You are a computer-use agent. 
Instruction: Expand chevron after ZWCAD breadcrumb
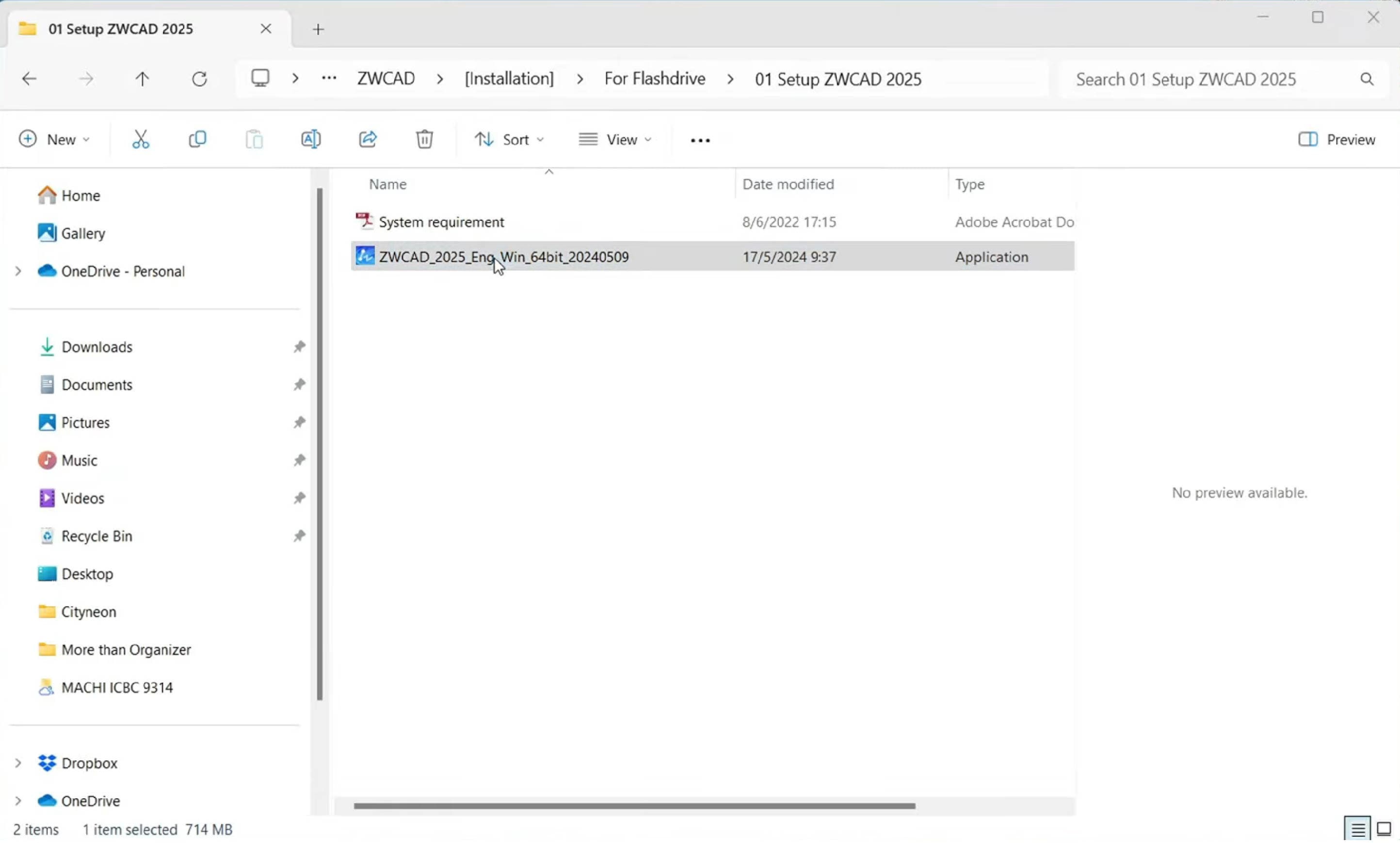click(440, 79)
